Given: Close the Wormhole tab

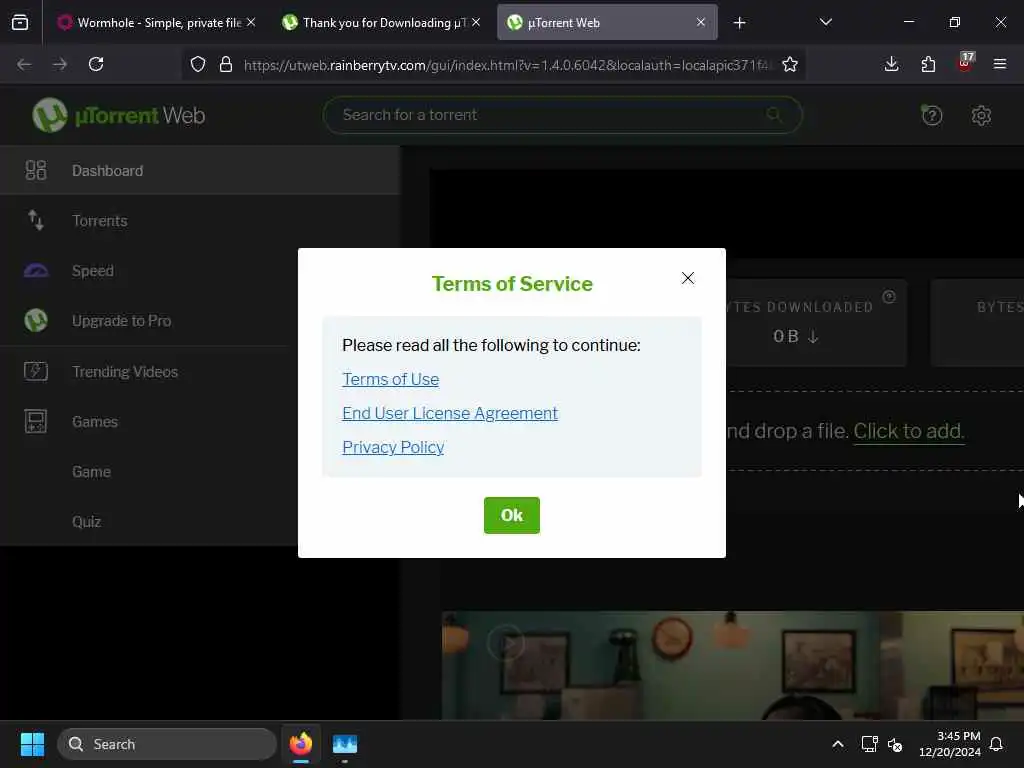Looking at the screenshot, I should pyautogui.click(x=251, y=22).
